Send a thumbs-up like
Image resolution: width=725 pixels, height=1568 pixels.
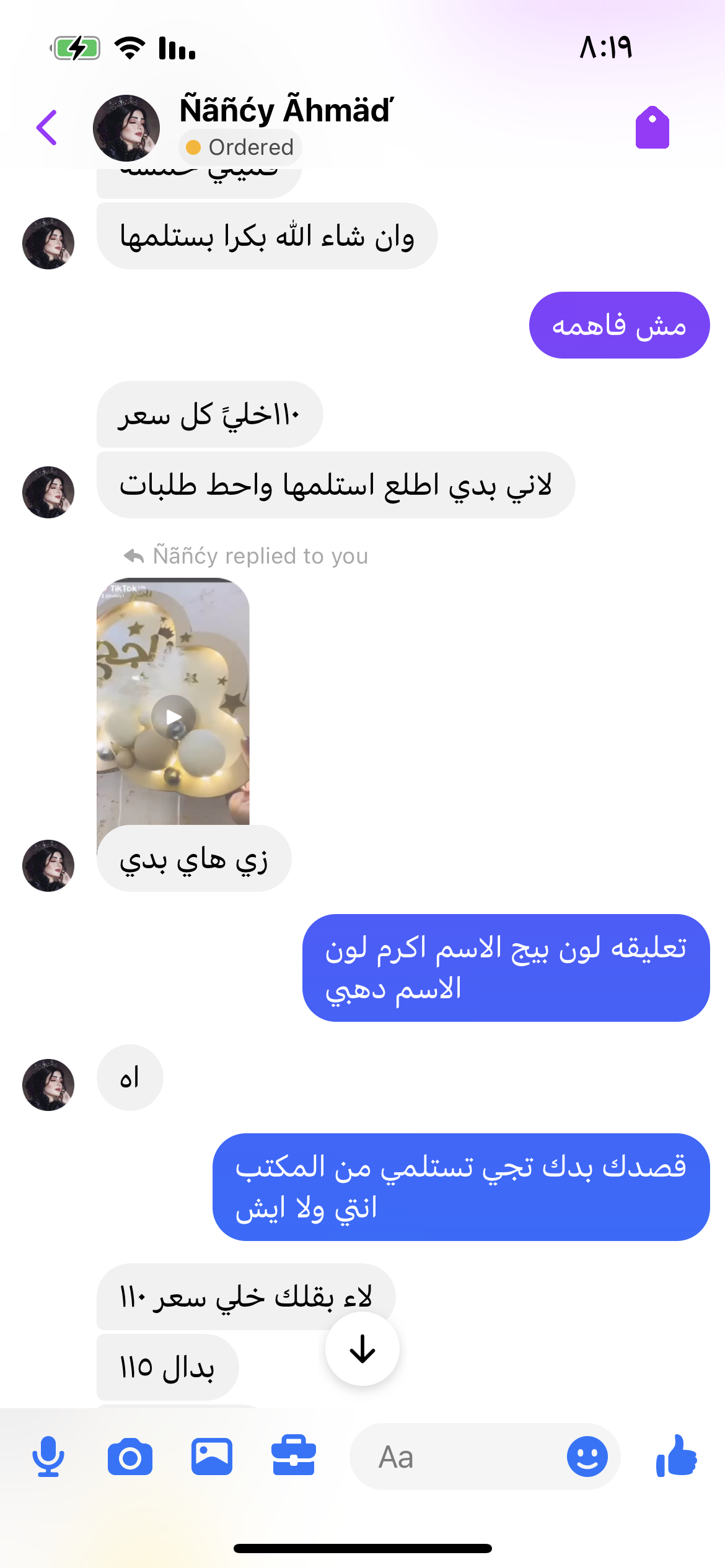coord(677,1457)
